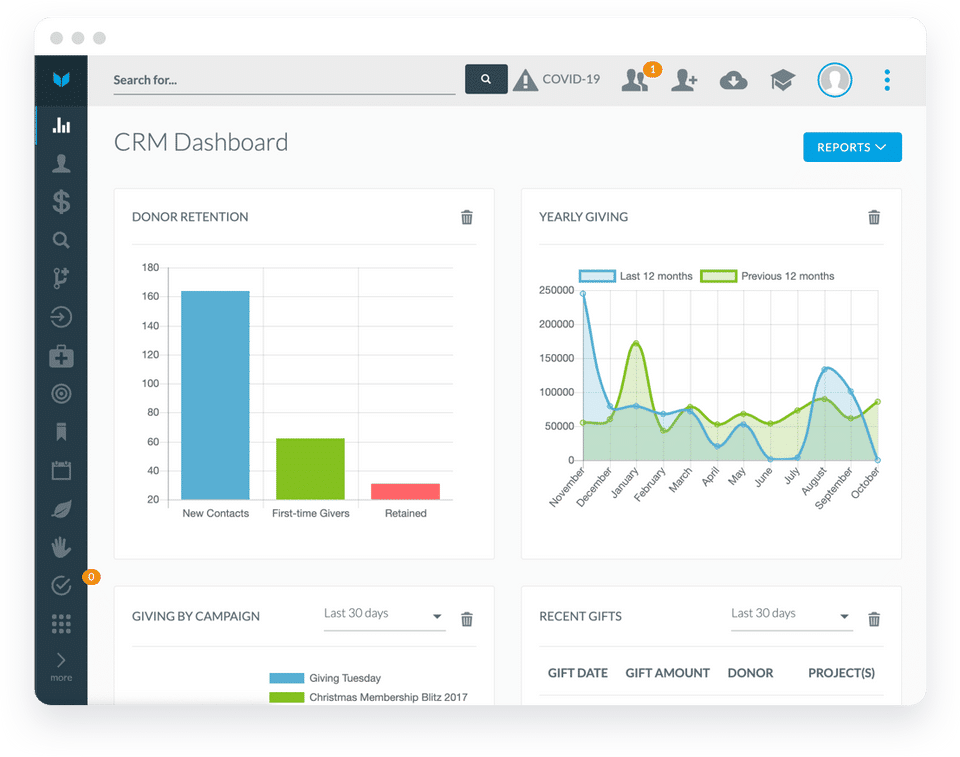This screenshot has height=757, width=960.
Task: Remove Giving By Campaign widget with trash
Action: pyautogui.click(x=467, y=619)
